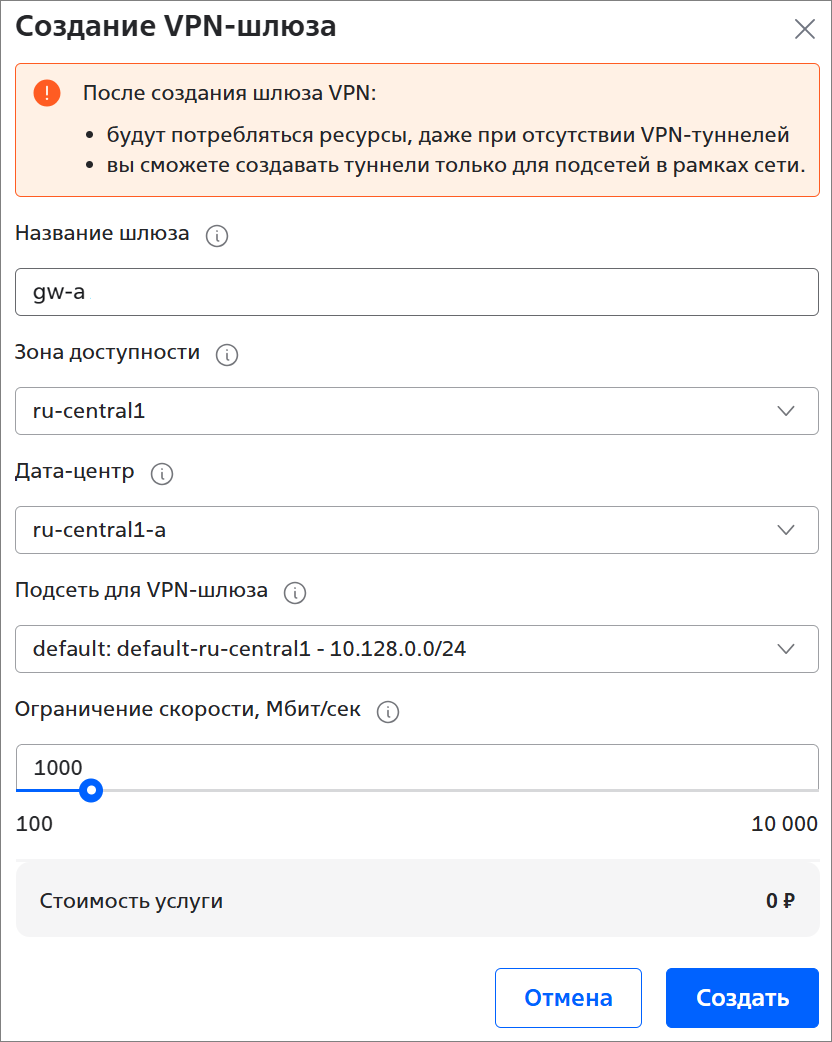Click info icon next to Ограничение скорости
Image resolution: width=832 pixels, height=1042 pixels.
tap(388, 712)
